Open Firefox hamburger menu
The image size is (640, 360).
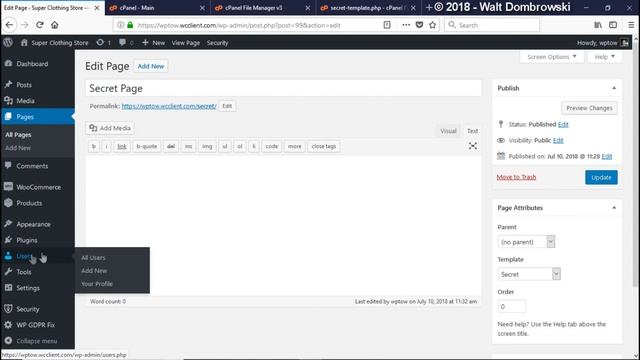point(631,25)
